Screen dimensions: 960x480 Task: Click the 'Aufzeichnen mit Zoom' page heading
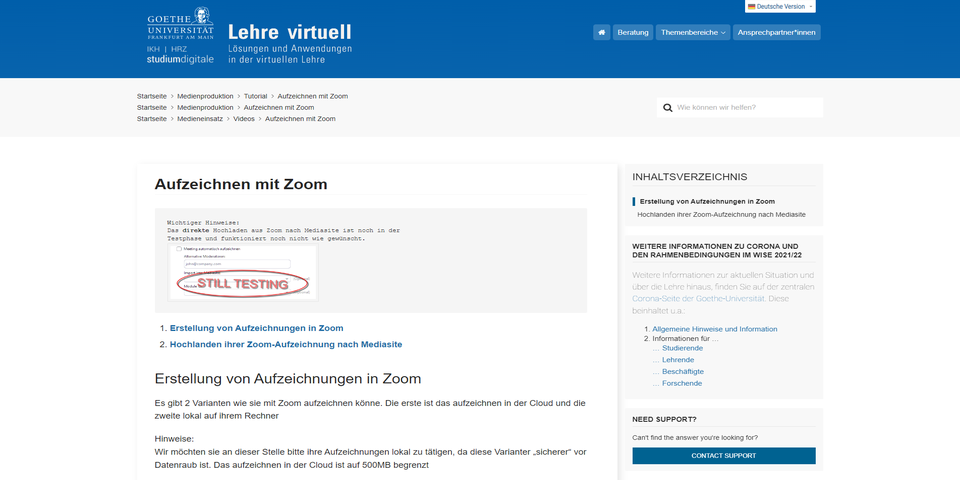pyautogui.click(x=241, y=184)
